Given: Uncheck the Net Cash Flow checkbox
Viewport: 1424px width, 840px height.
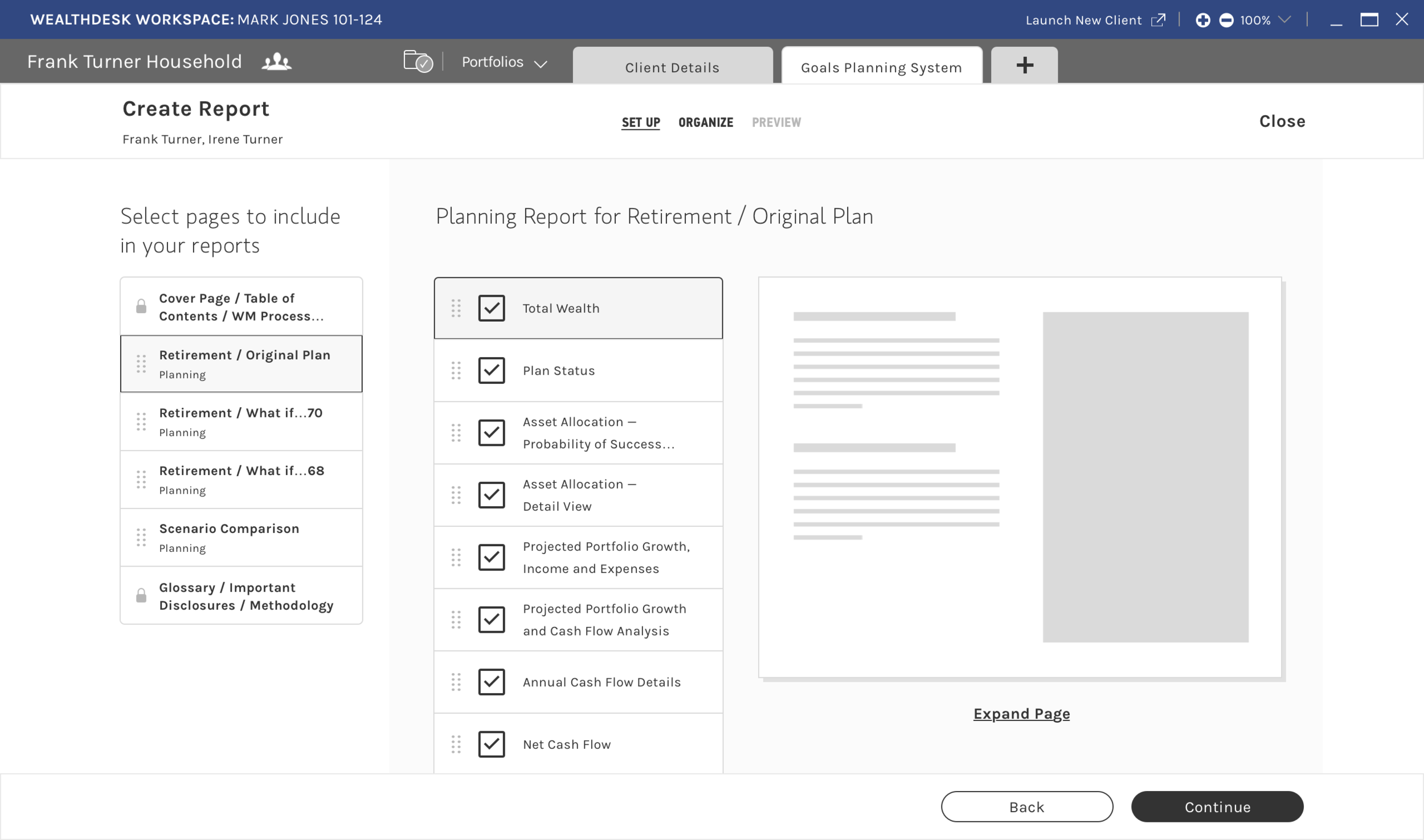Looking at the screenshot, I should 491,744.
